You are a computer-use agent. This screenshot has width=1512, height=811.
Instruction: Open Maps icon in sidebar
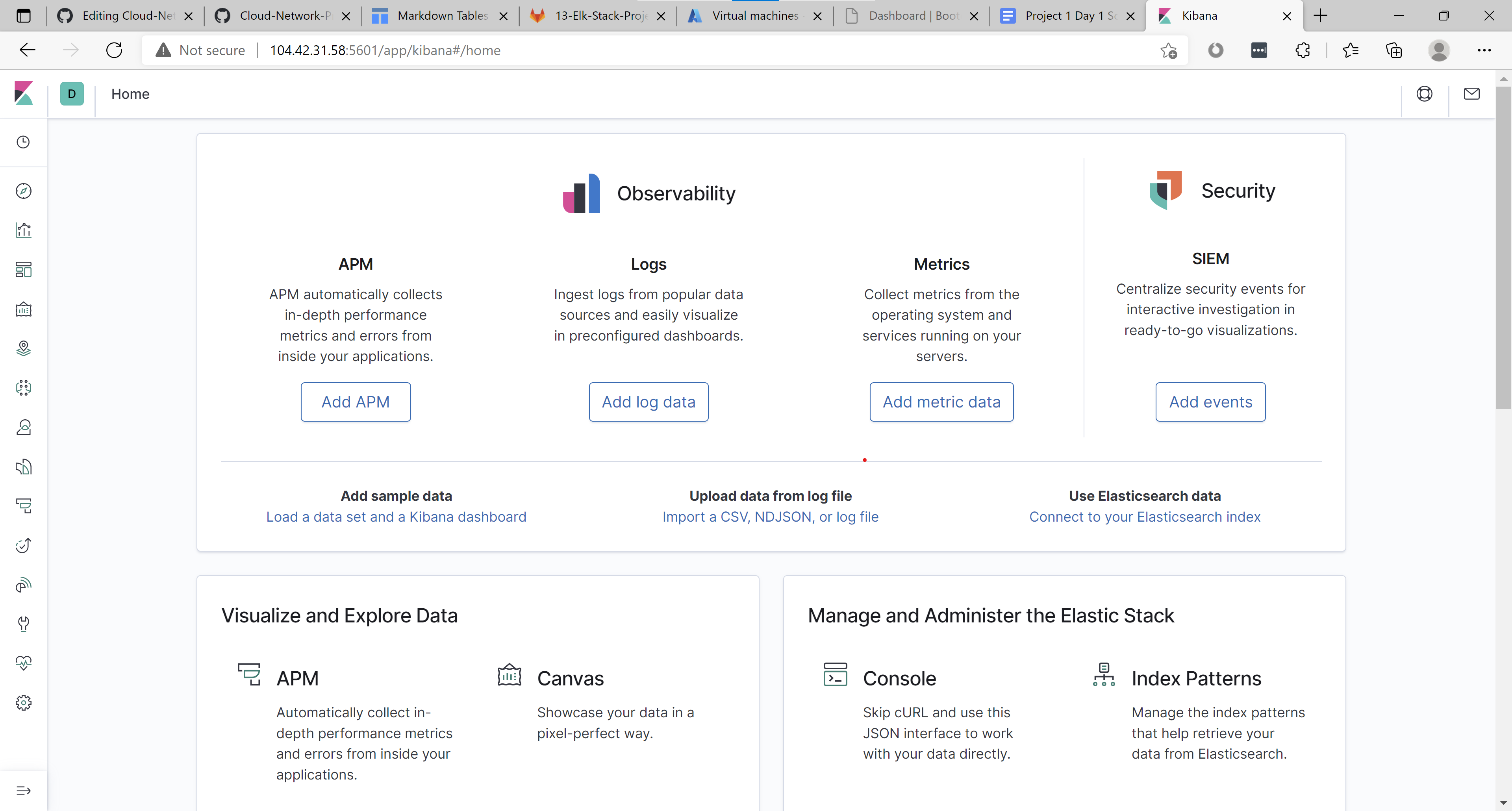pos(24,348)
